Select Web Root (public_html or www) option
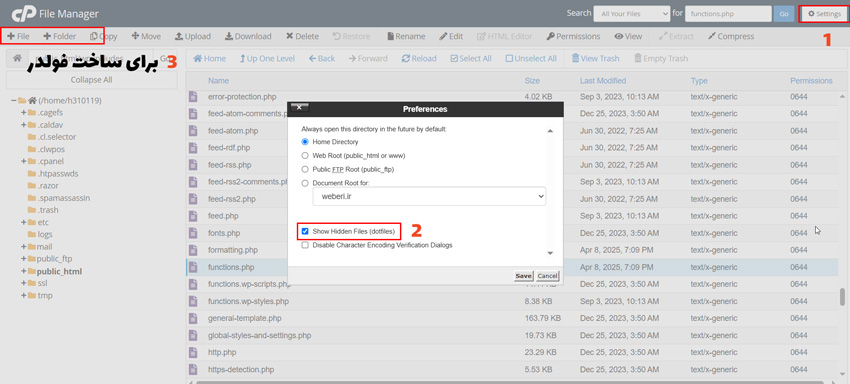 [x=305, y=156]
